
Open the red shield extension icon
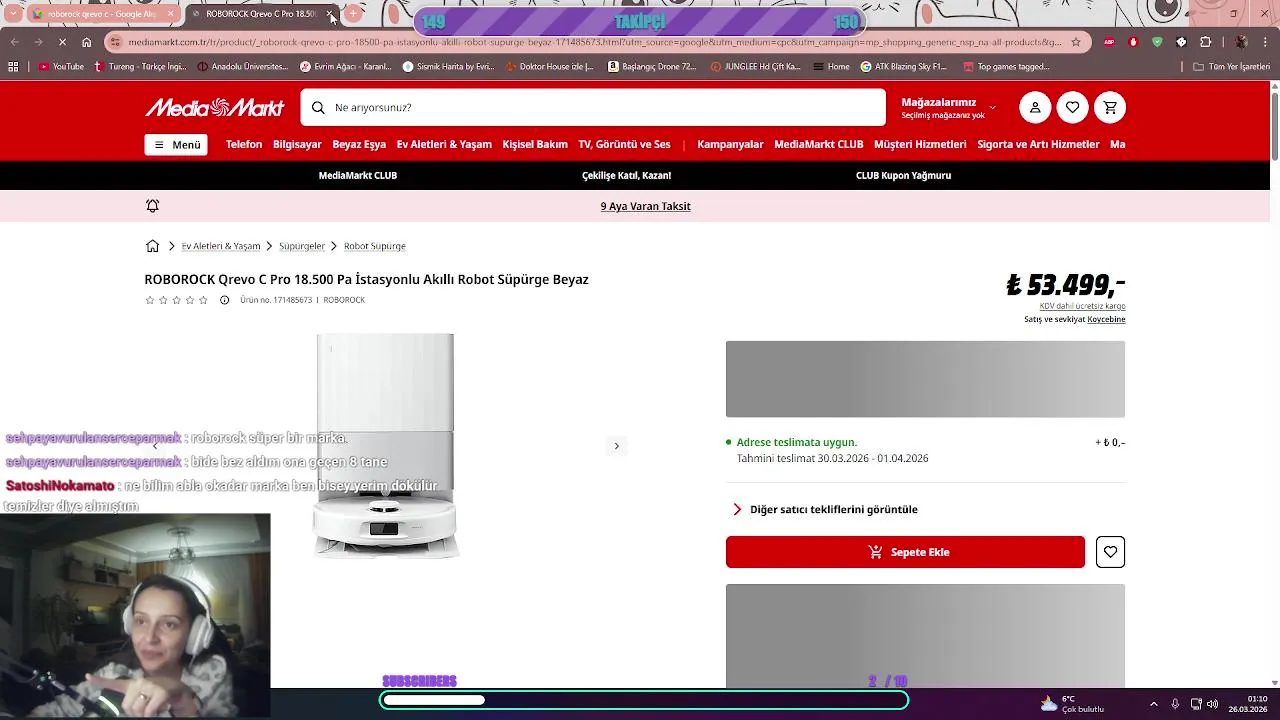pos(1133,42)
